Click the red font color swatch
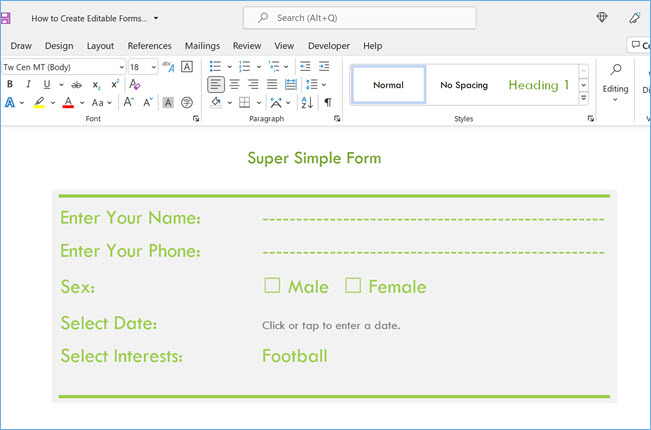 pyautogui.click(x=68, y=103)
